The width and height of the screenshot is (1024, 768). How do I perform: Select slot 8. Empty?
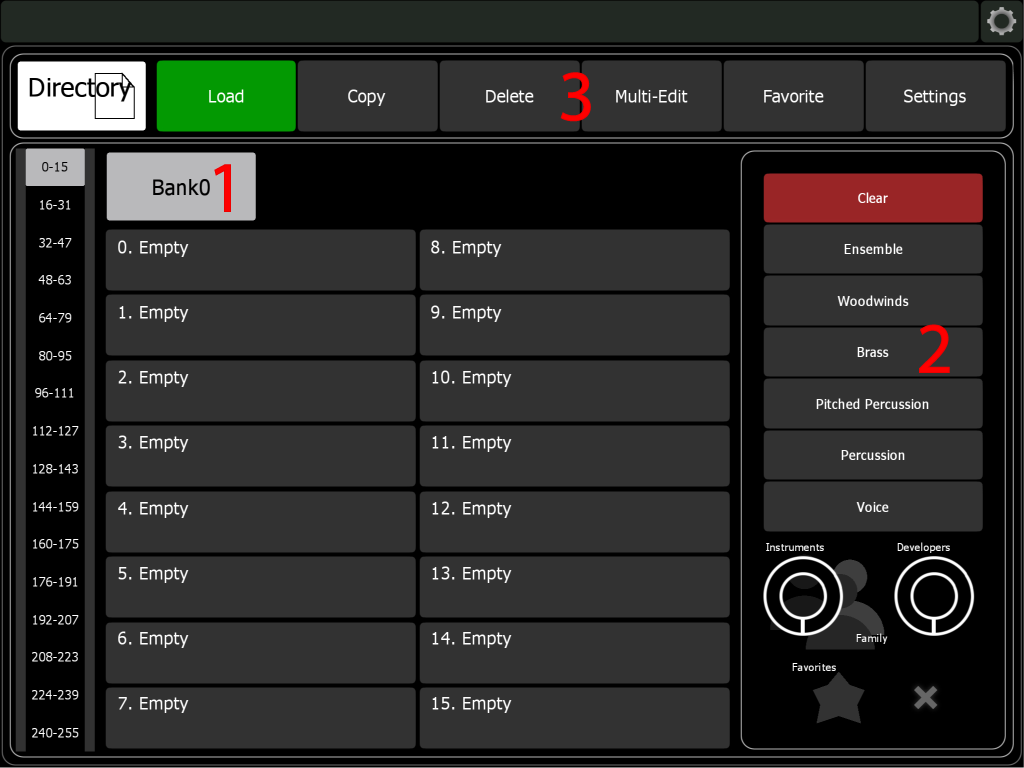[575, 260]
